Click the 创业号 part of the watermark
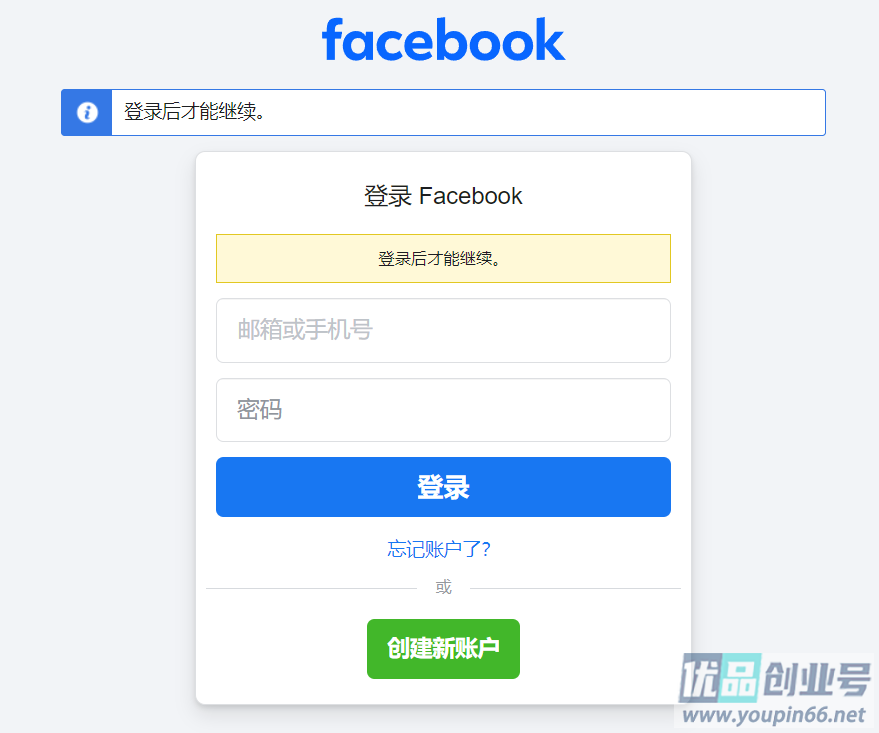 coord(818,679)
